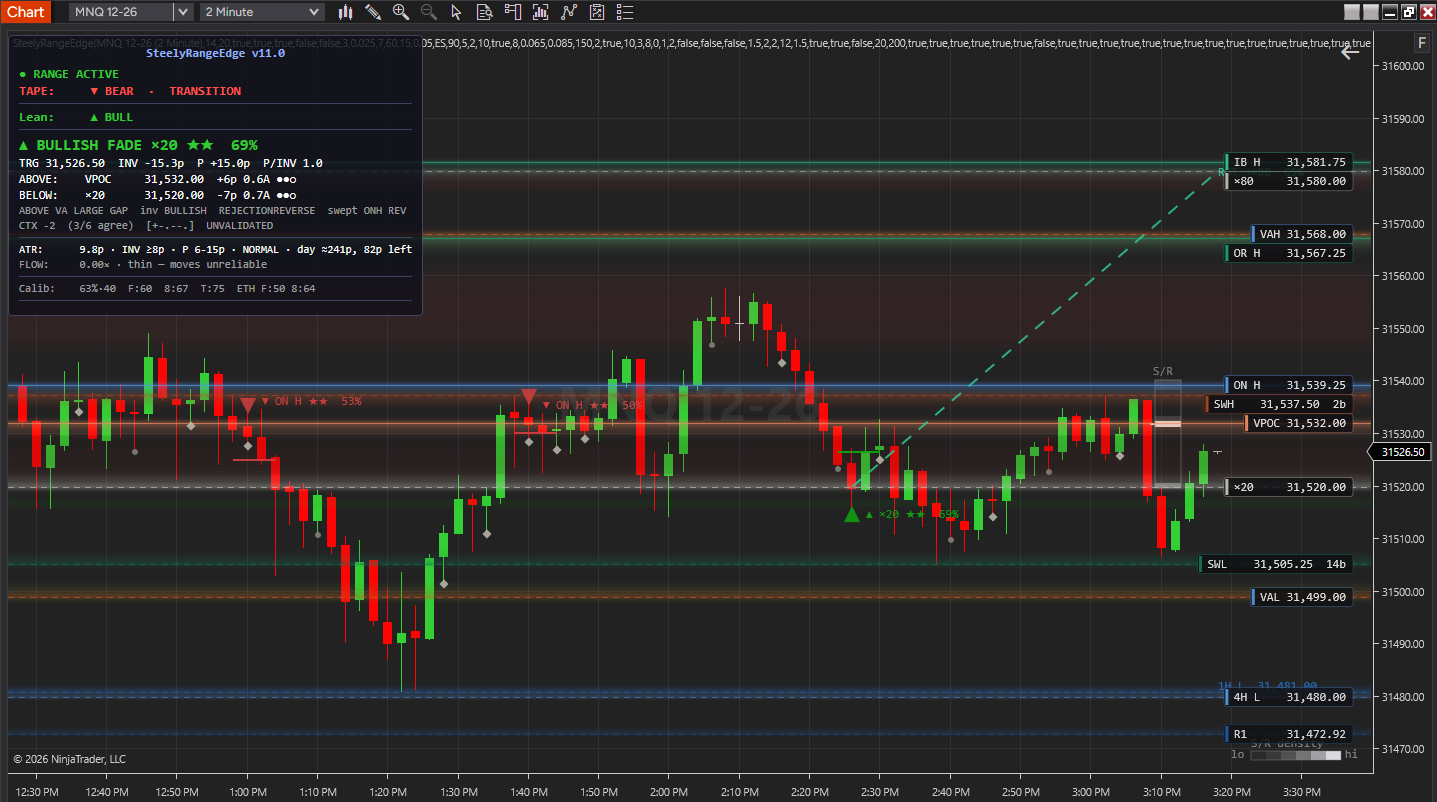
Task: Select the cursor pointer tool icon
Action: pos(457,12)
